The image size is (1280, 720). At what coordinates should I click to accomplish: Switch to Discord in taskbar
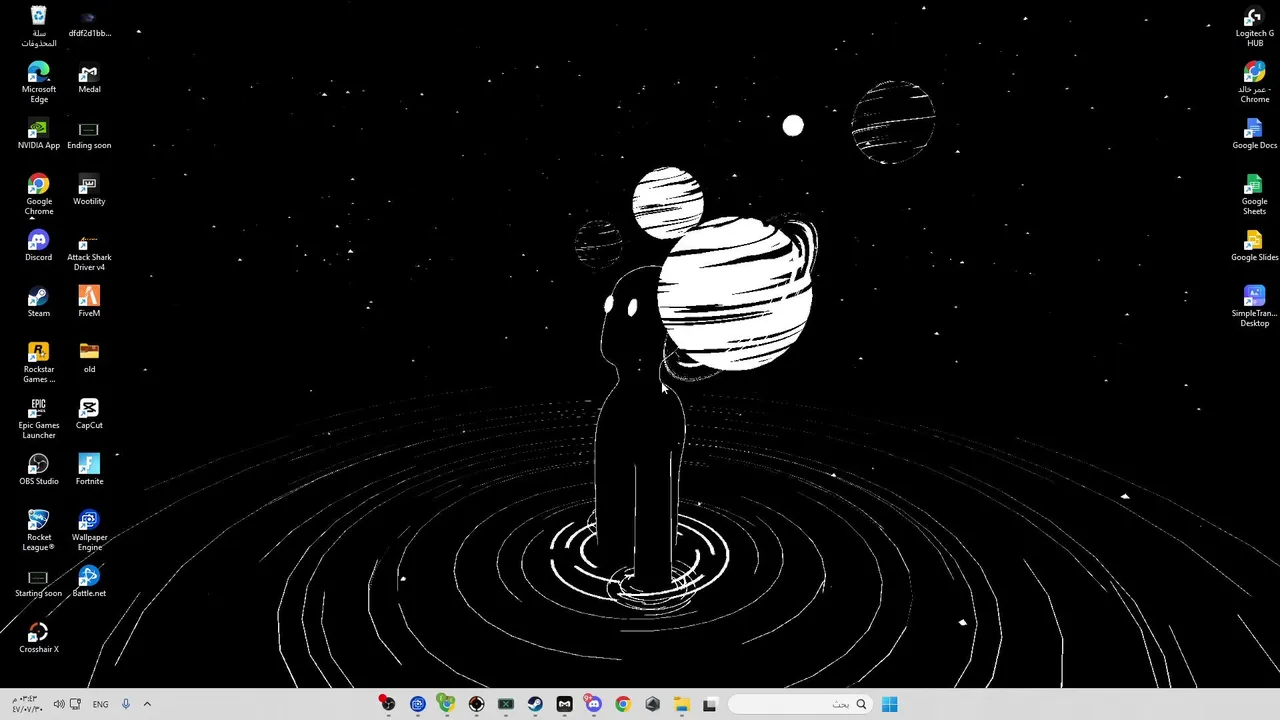[x=594, y=704]
